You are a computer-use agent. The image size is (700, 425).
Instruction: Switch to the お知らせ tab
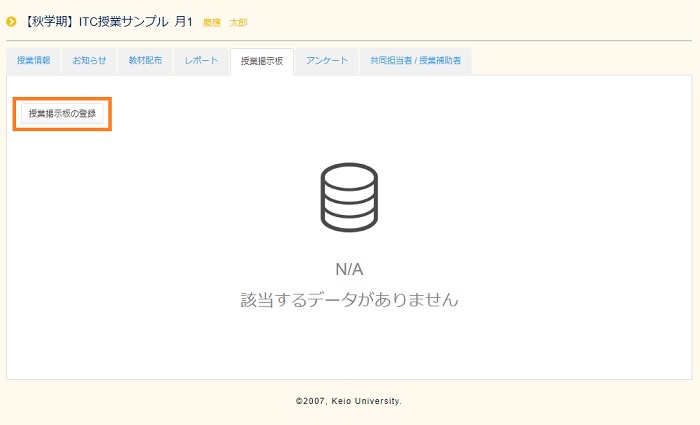coord(89,61)
